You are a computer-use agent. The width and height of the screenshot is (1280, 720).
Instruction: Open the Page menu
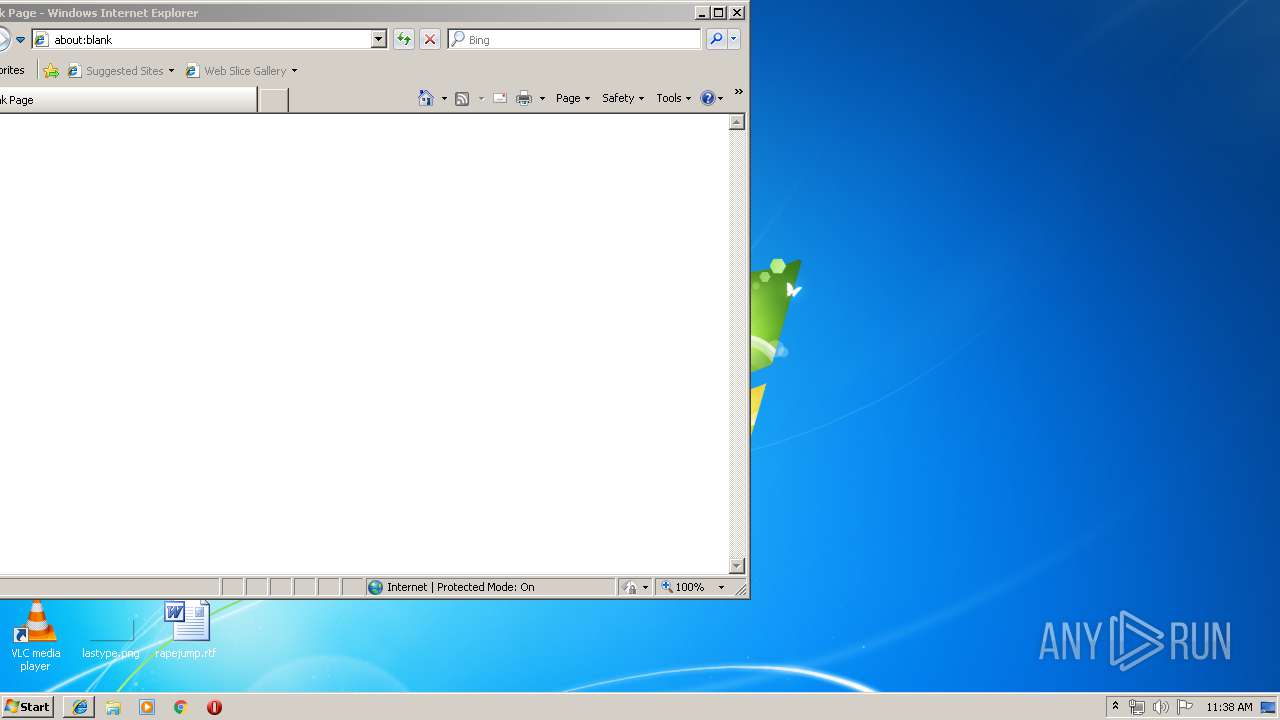pyautogui.click(x=573, y=98)
